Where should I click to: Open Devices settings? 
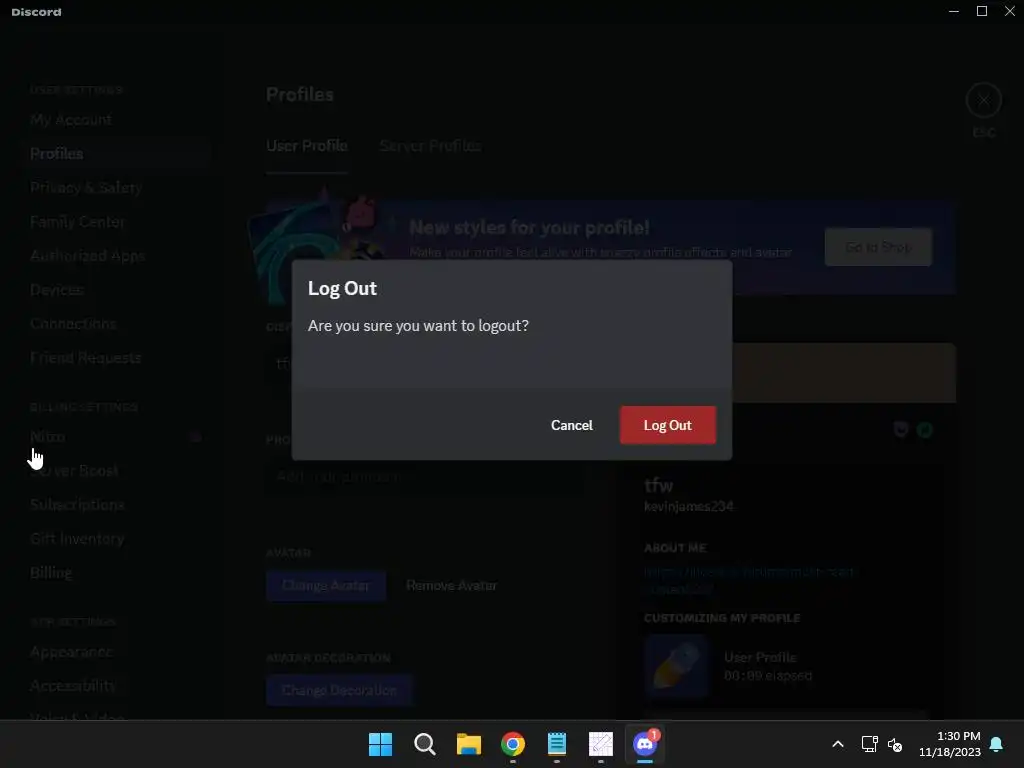[57, 289]
